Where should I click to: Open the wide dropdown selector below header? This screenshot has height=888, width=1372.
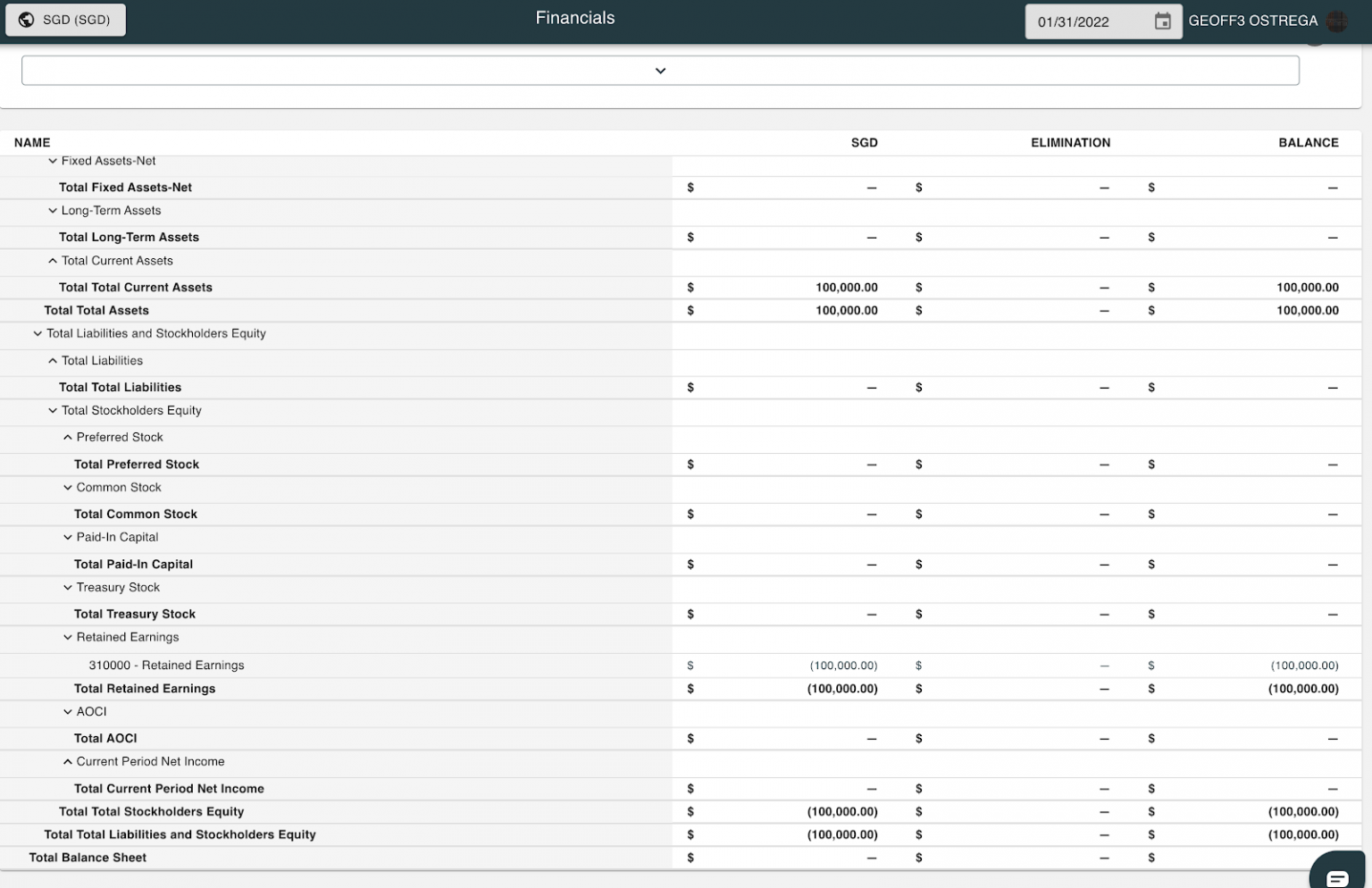point(660,71)
